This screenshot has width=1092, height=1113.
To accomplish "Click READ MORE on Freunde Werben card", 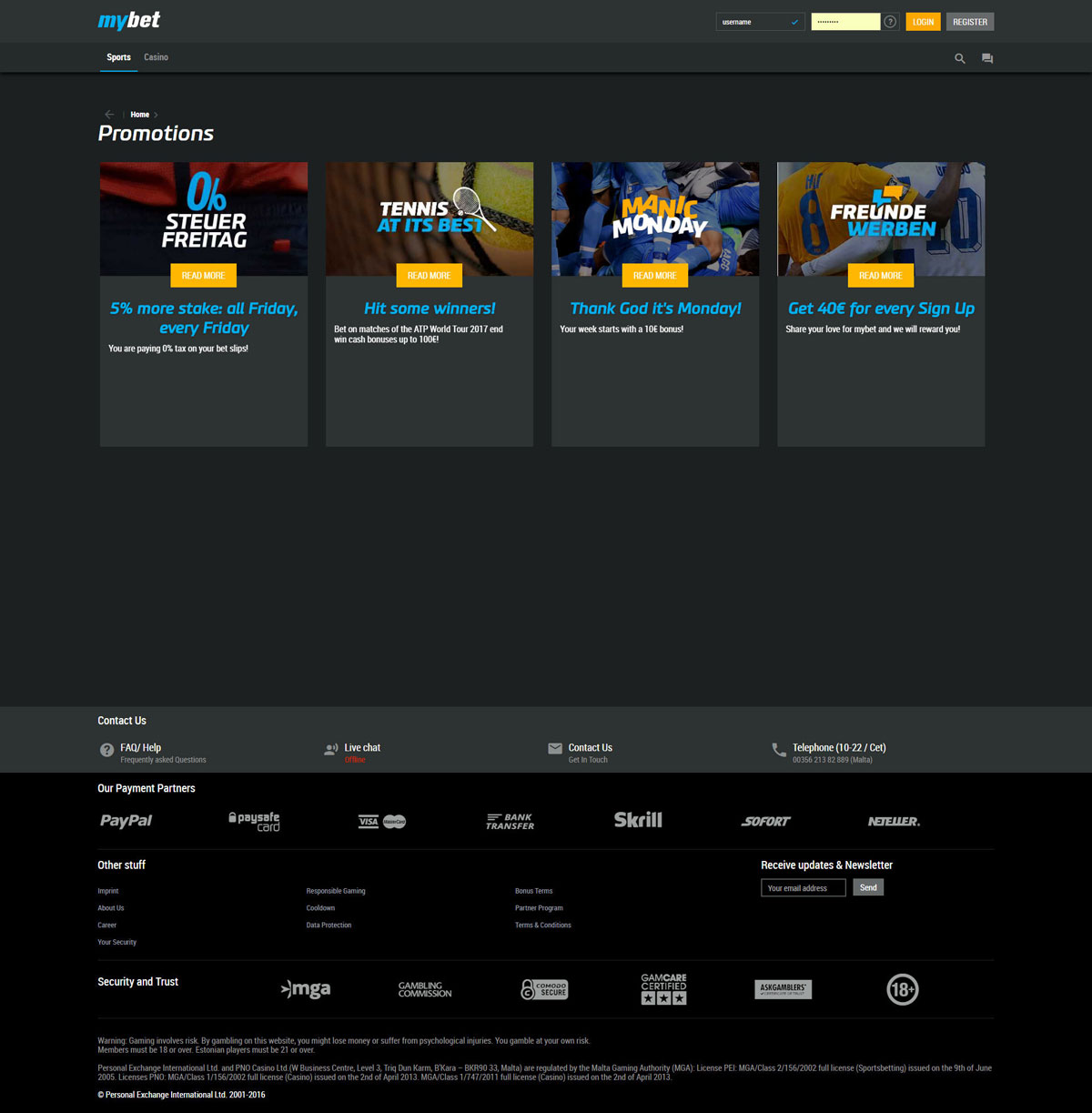I will 881,276.
